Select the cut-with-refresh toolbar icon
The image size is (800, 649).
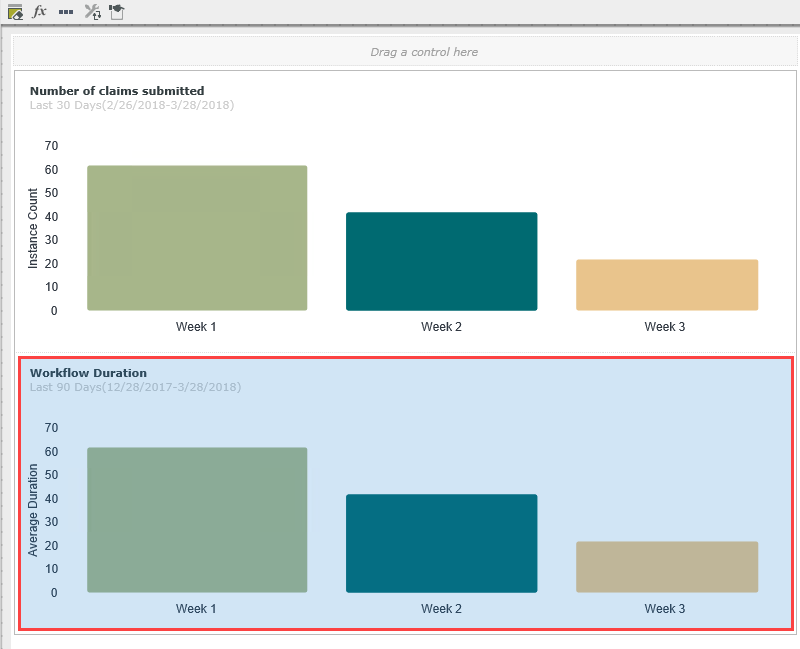pyautogui.click(x=90, y=11)
